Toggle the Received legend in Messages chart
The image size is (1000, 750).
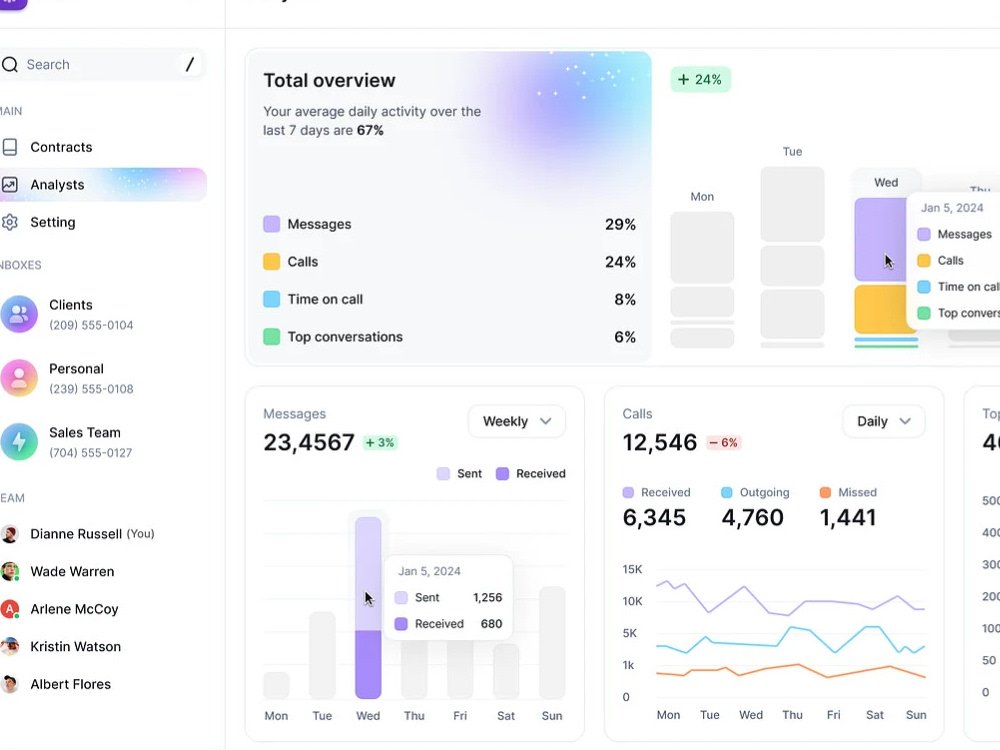pos(531,474)
